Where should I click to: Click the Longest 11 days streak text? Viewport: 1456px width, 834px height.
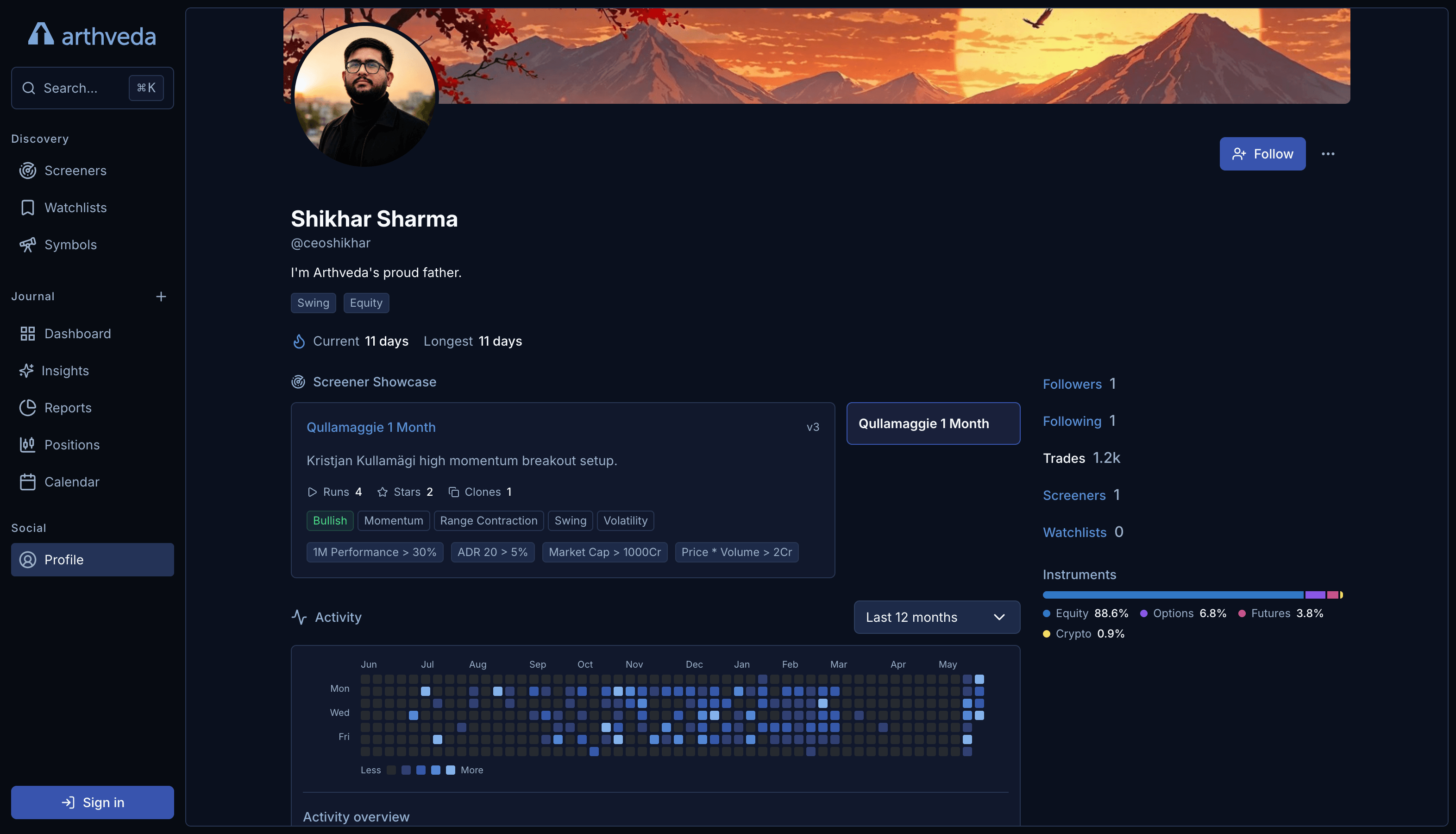point(473,341)
